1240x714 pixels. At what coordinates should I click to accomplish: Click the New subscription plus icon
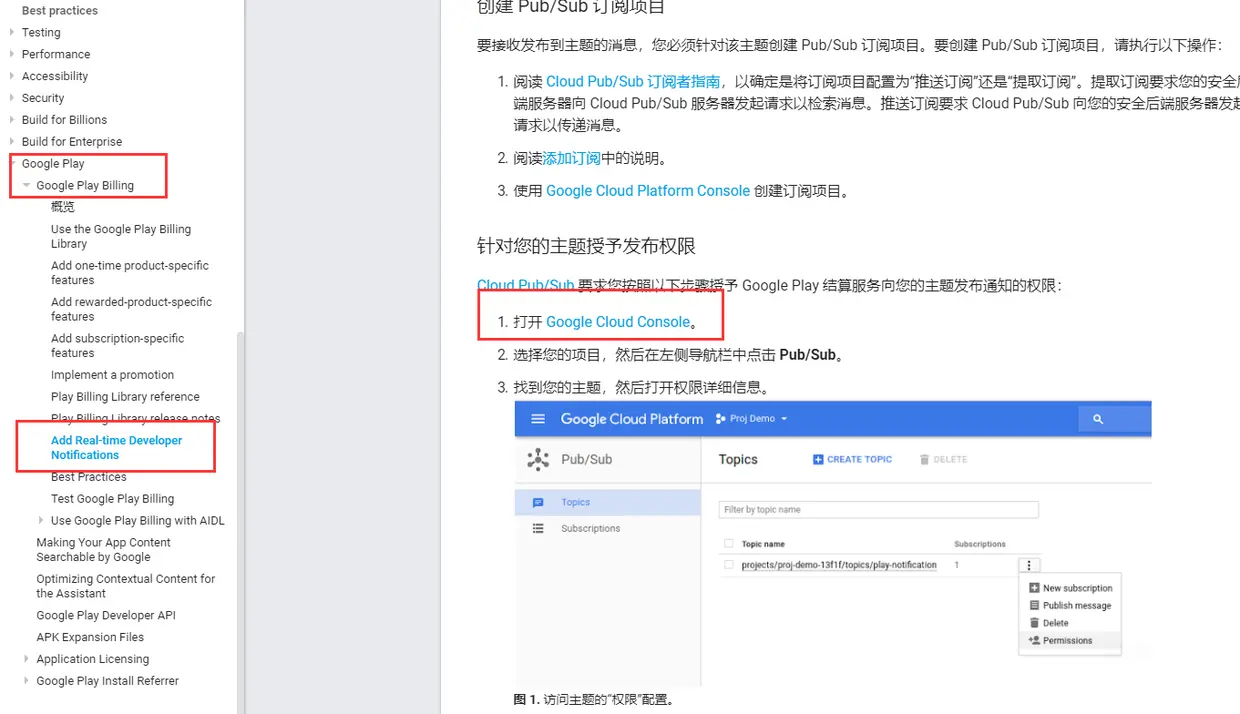point(1034,587)
